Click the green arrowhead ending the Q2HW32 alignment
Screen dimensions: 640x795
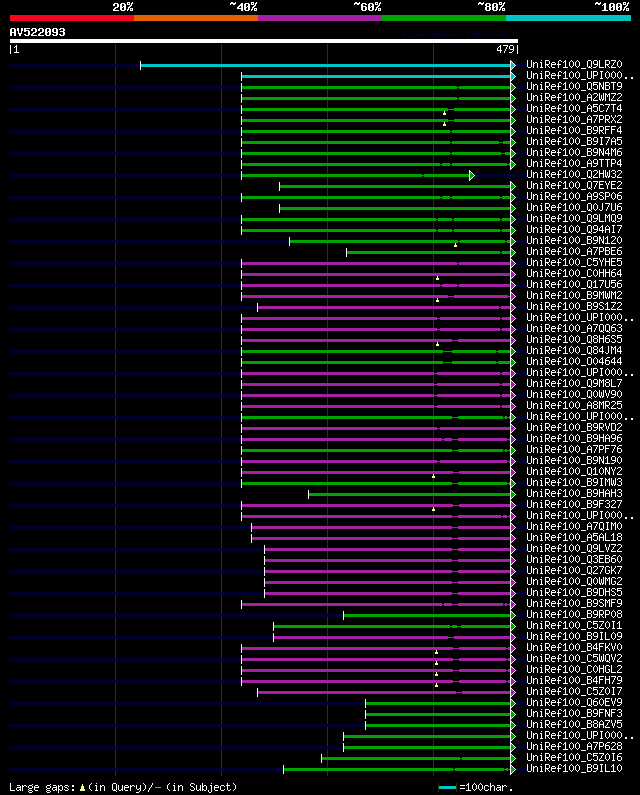click(x=472, y=175)
